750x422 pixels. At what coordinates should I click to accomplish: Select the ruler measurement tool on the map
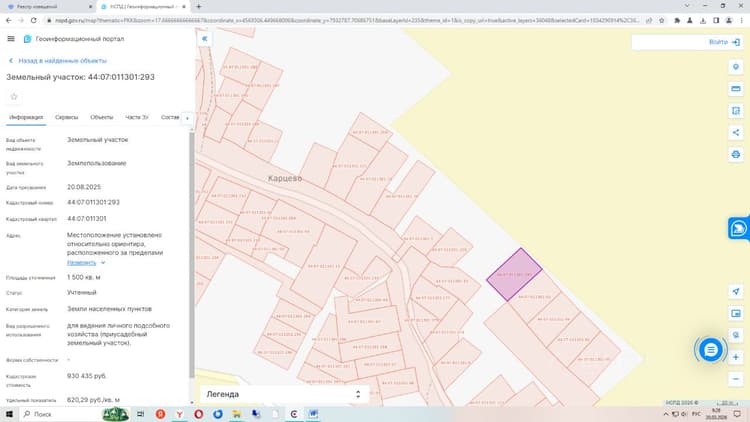(736, 89)
